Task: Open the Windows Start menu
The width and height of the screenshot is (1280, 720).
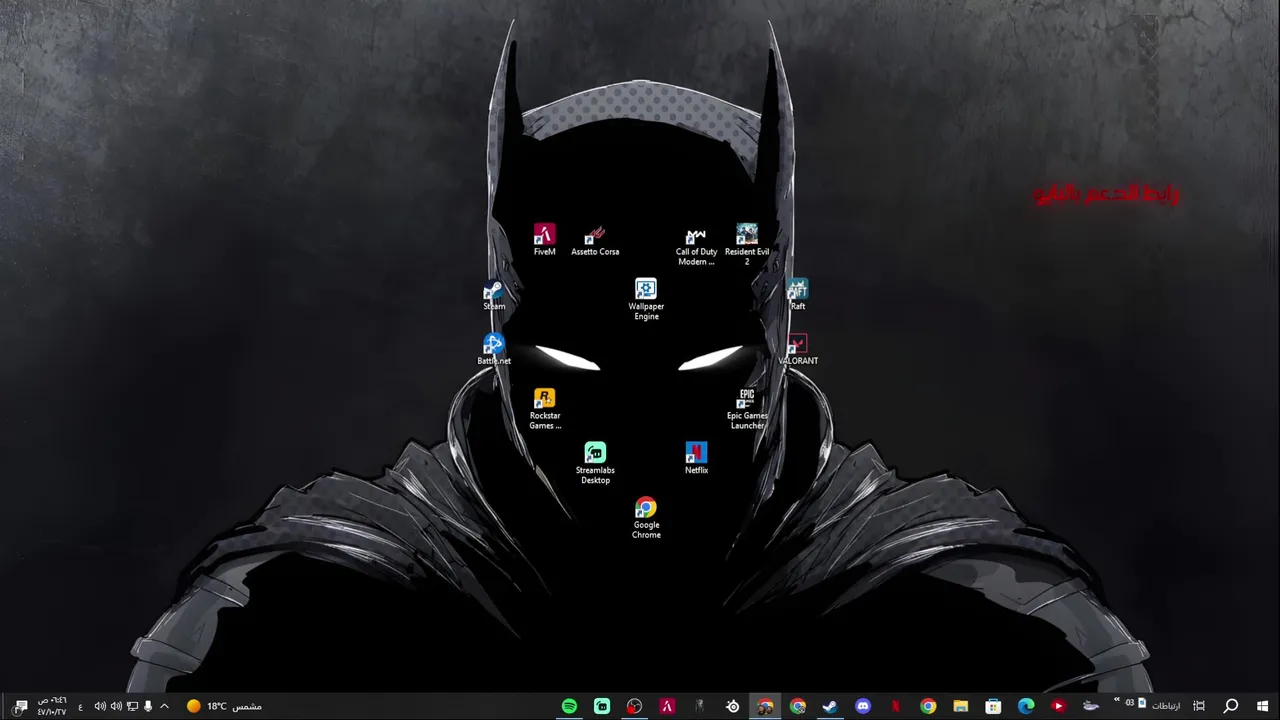Action: click(x=1263, y=706)
